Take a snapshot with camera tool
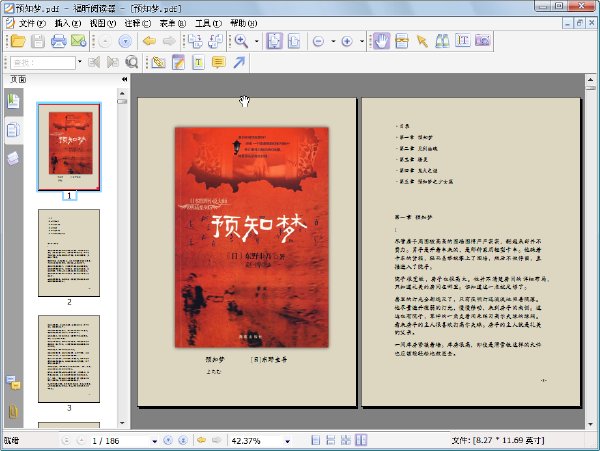Viewport: 600px width, 451px height. pos(483,41)
